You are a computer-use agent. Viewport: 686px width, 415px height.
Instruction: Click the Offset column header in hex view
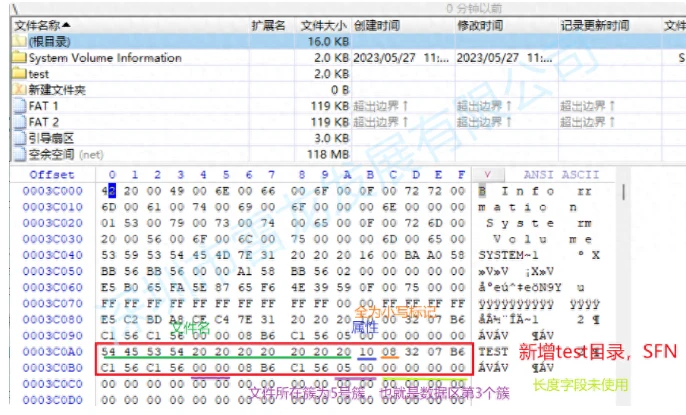50,174
